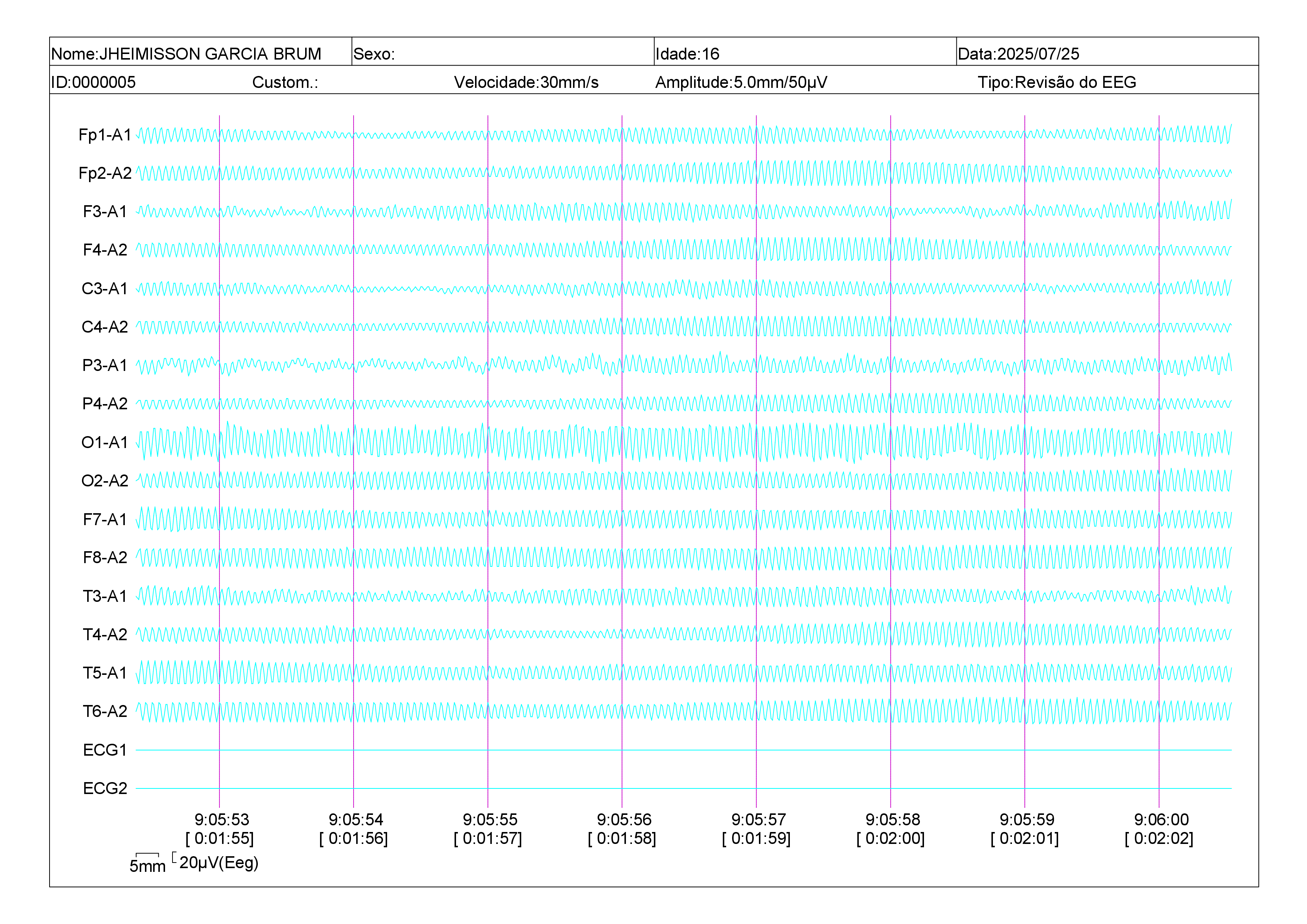
Task: Click the 9:05:58 time label
Action: pos(893,820)
